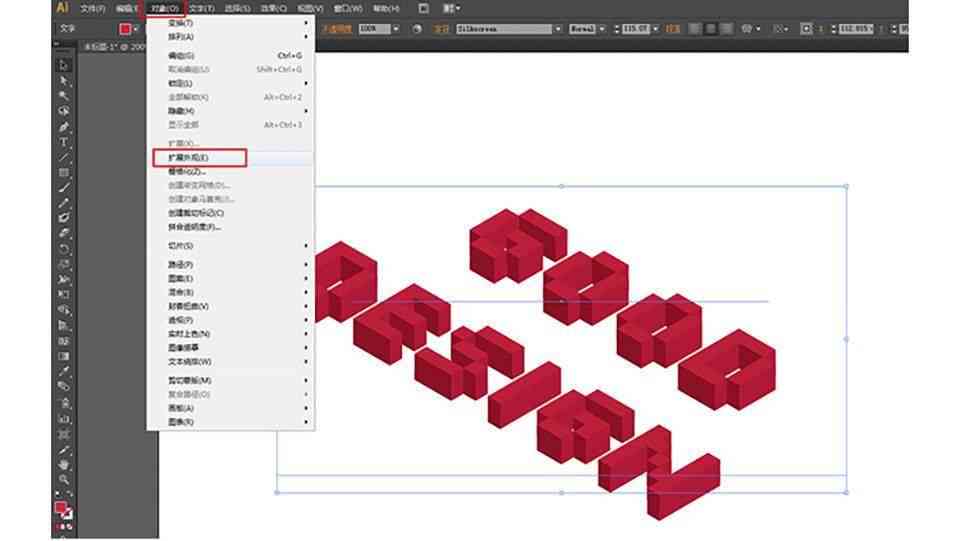This screenshot has height=541, width=960.
Task: Select the Blob Brush tool
Action: click(64, 218)
